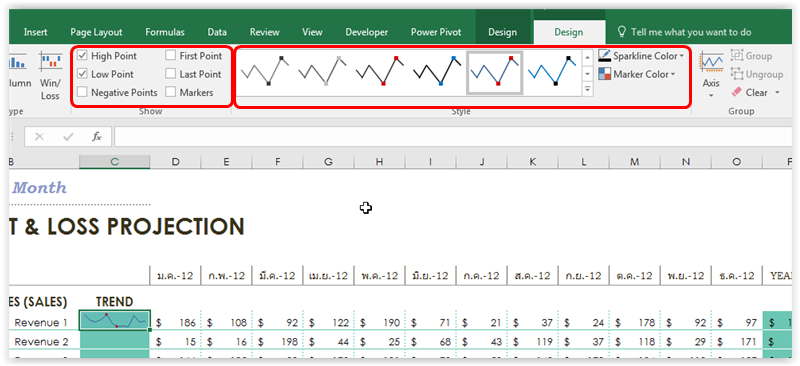Select column H header
Viewport: 800px width, 366px height.
click(x=380, y=162)
